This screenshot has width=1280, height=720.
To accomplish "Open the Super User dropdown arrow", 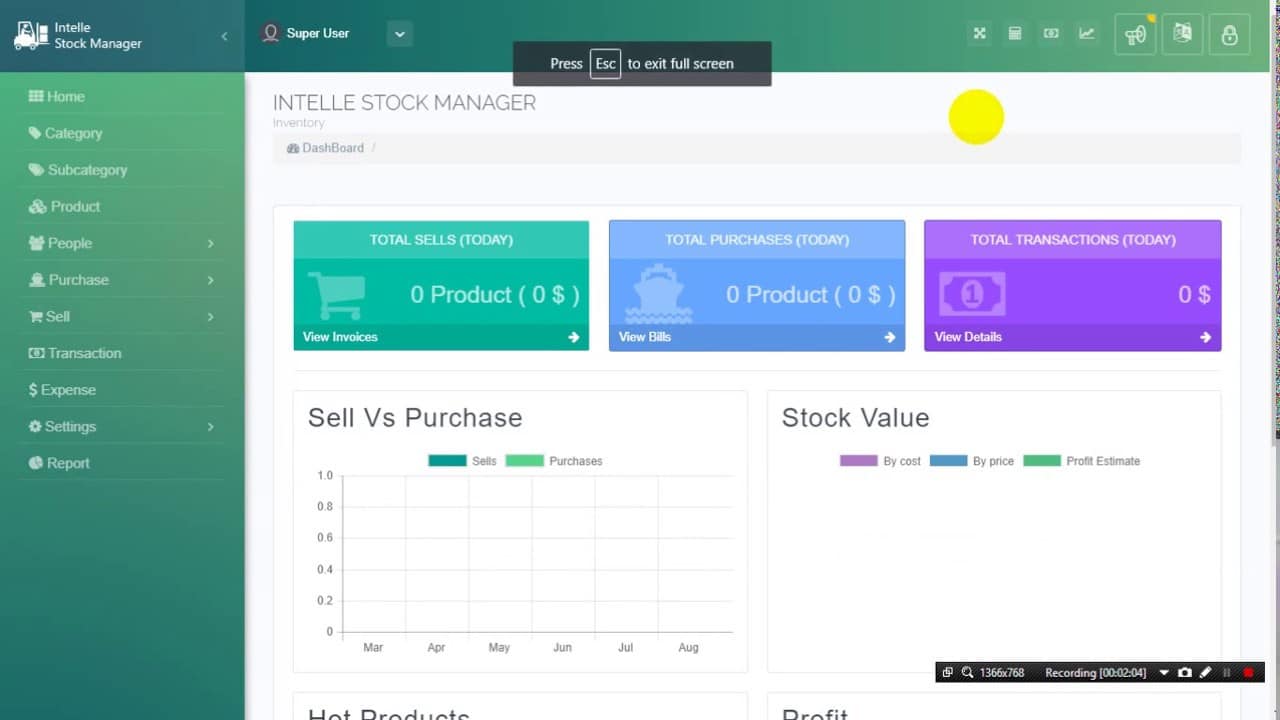I will 400,34.
